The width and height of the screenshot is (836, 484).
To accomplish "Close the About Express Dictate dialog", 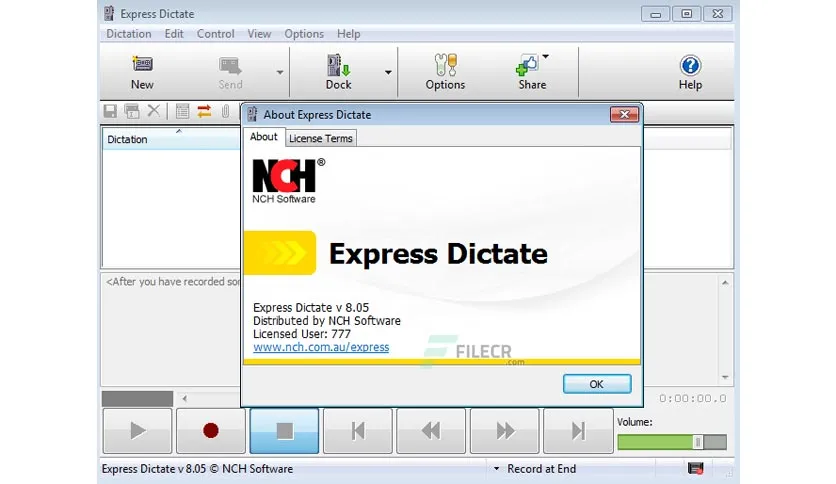I will [x=624, y=115].
